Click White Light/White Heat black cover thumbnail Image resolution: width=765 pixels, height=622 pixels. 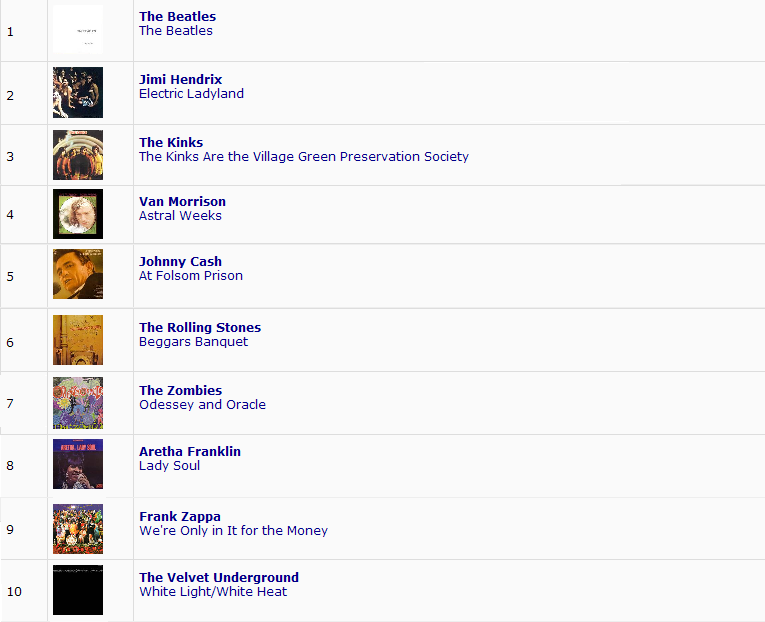click(78, 590)
